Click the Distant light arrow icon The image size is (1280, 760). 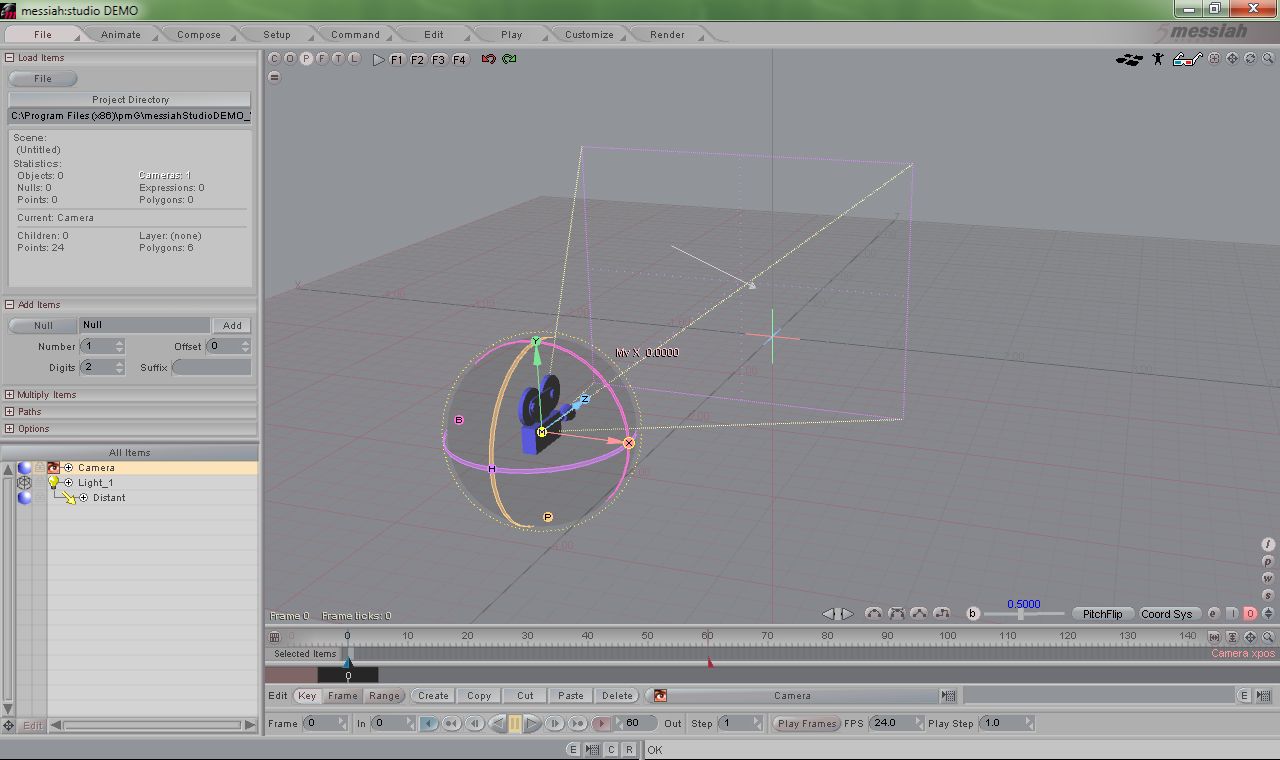click(68, 497)
